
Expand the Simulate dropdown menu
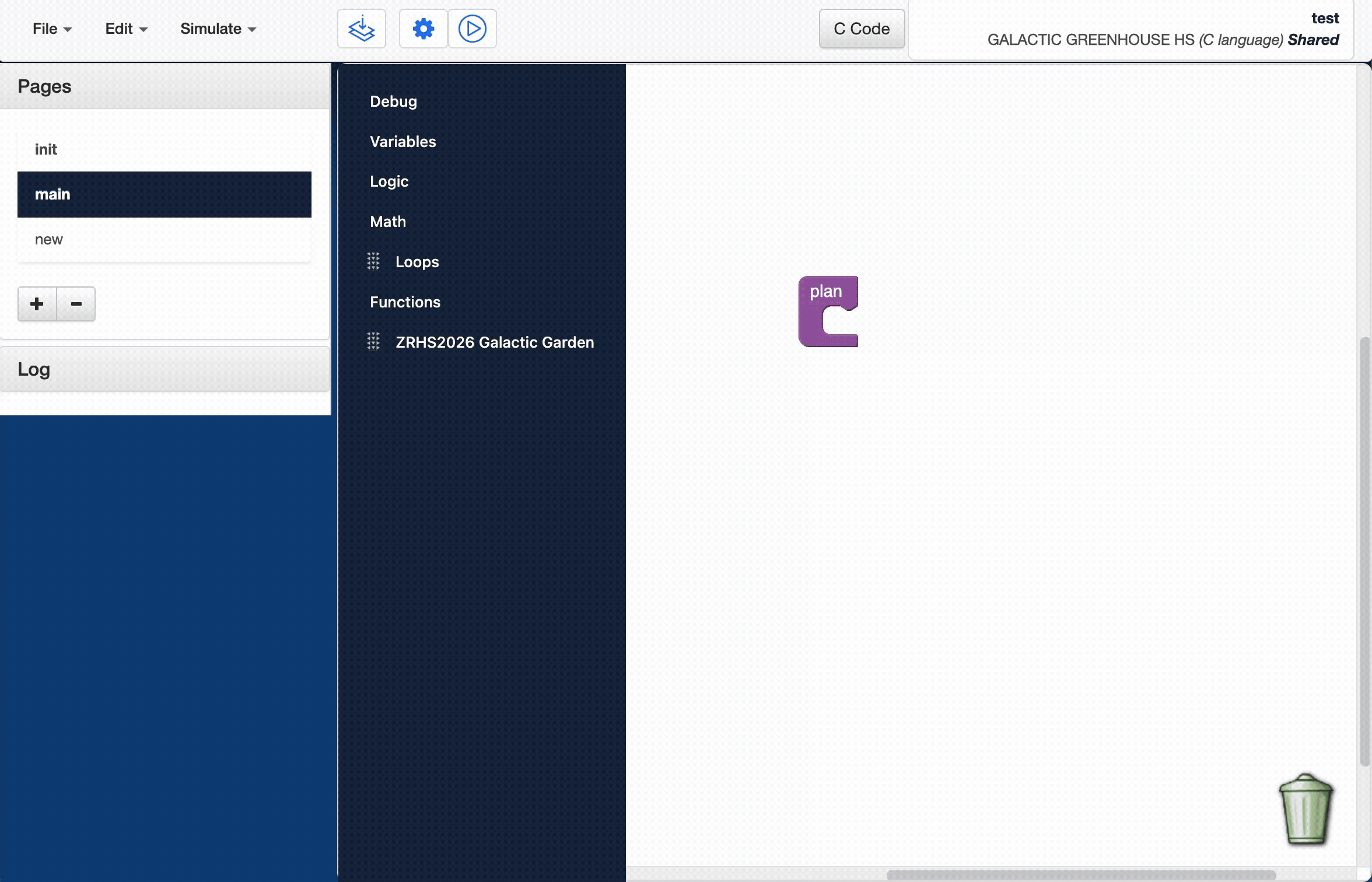click(x=218, y=29)
